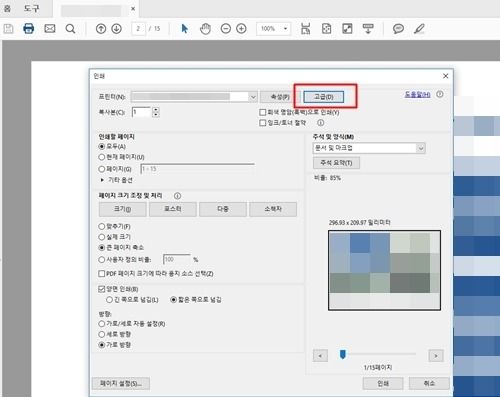This screenshot has width=500, height=397.
Task: Open the 홈 tab
Action: point(7,8)
